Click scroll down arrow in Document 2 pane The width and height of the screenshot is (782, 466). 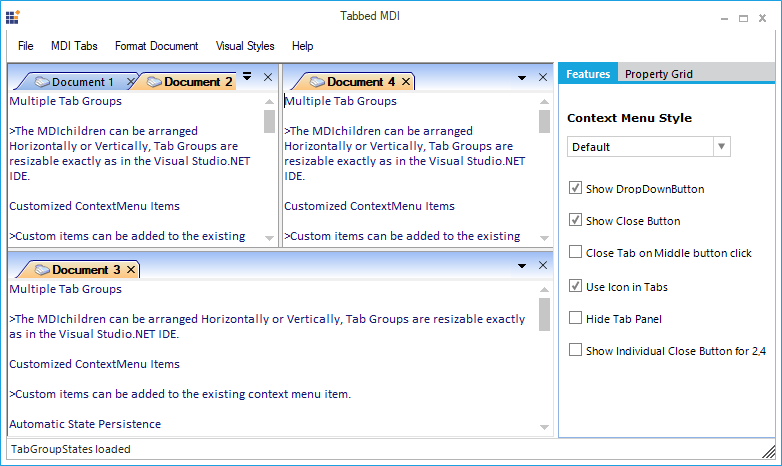(269, 238)
